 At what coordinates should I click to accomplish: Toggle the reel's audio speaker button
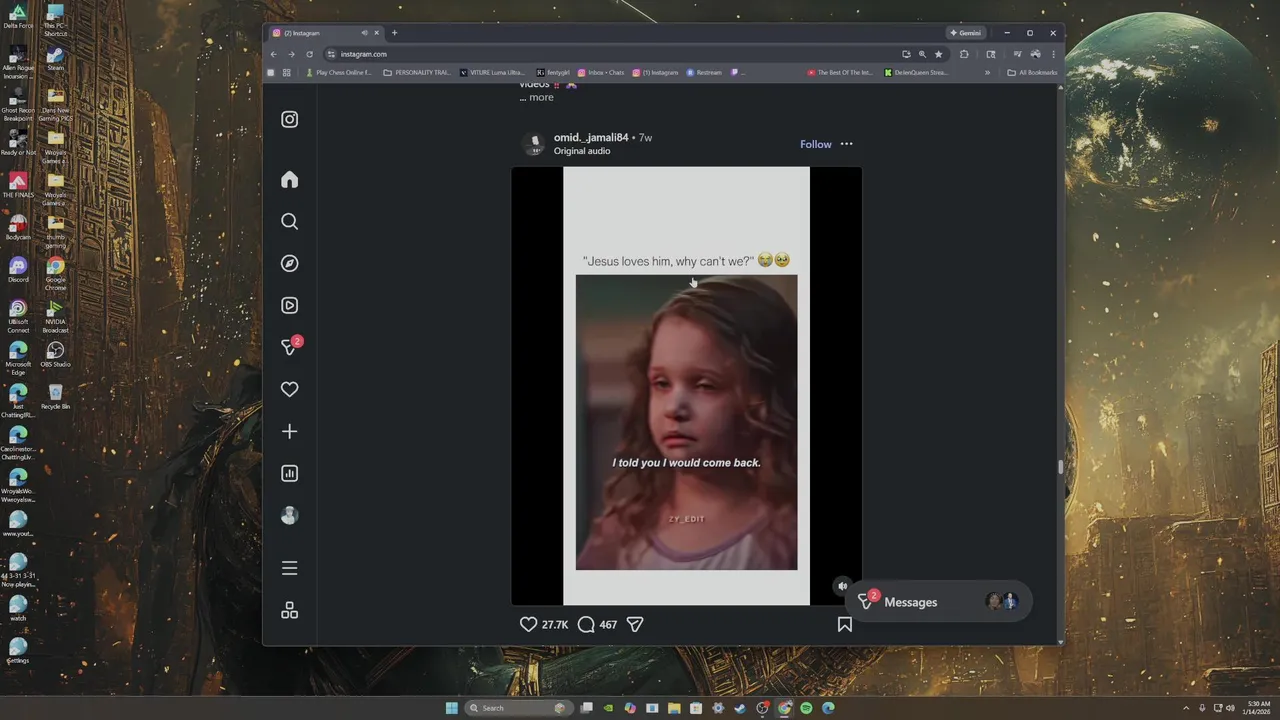pyautogui.click(x=842, y=587)
